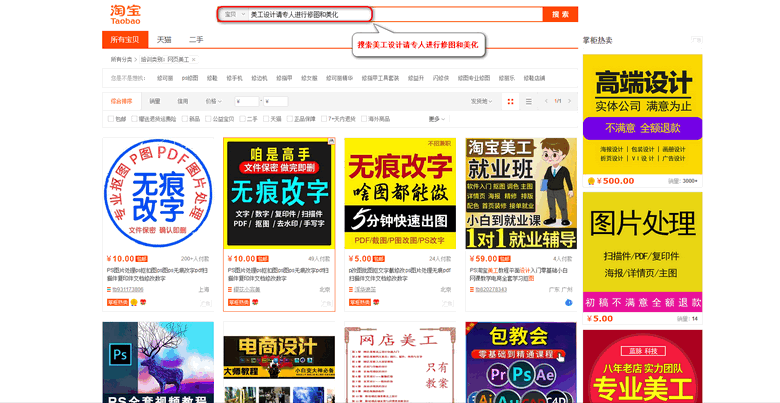Select the 销量 sort tab
The height and width of the screenshot is (403, 780).
pyautogui.click(x=155, y=101)
